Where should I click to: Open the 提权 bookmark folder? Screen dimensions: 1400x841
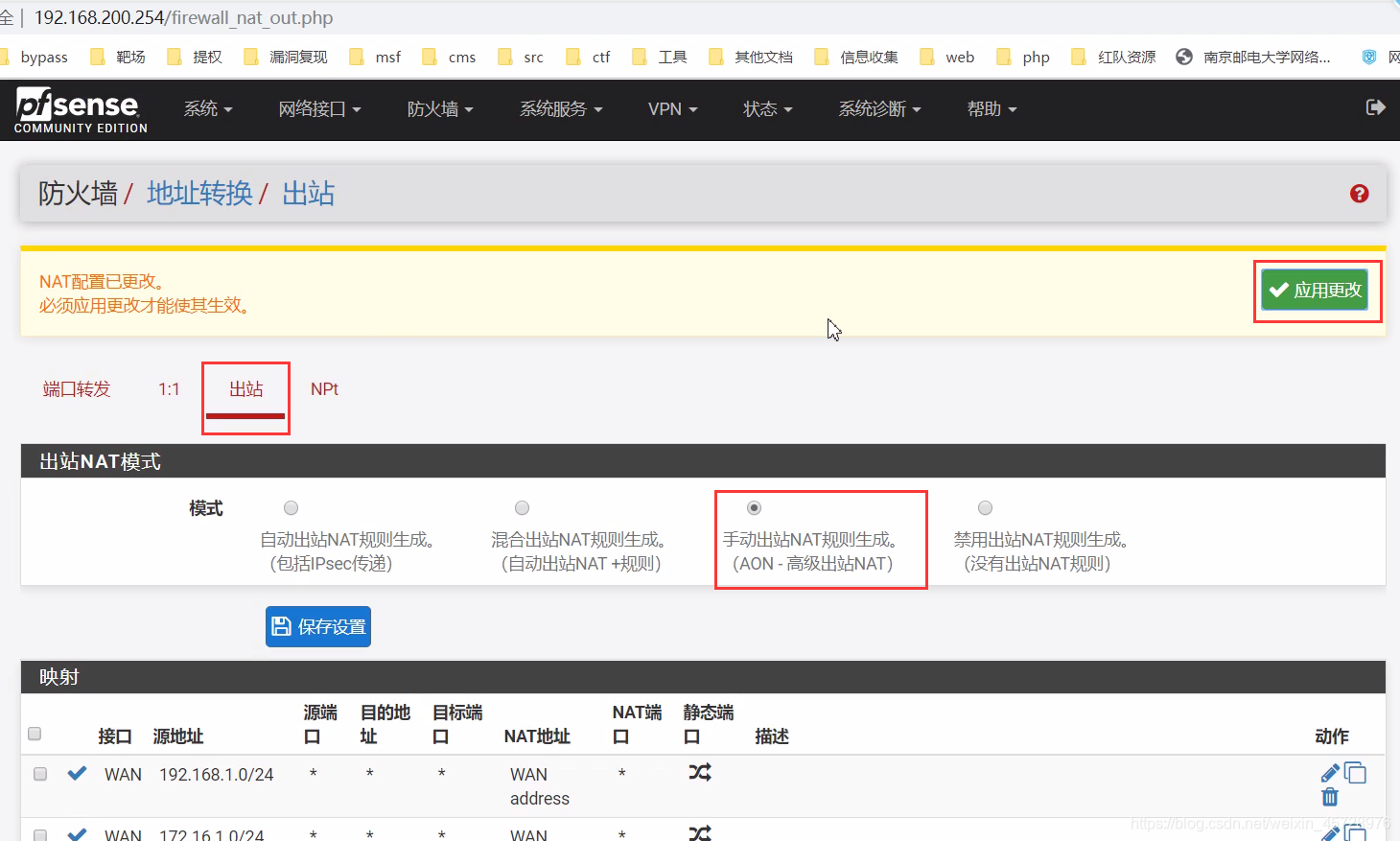pos(195,57)
